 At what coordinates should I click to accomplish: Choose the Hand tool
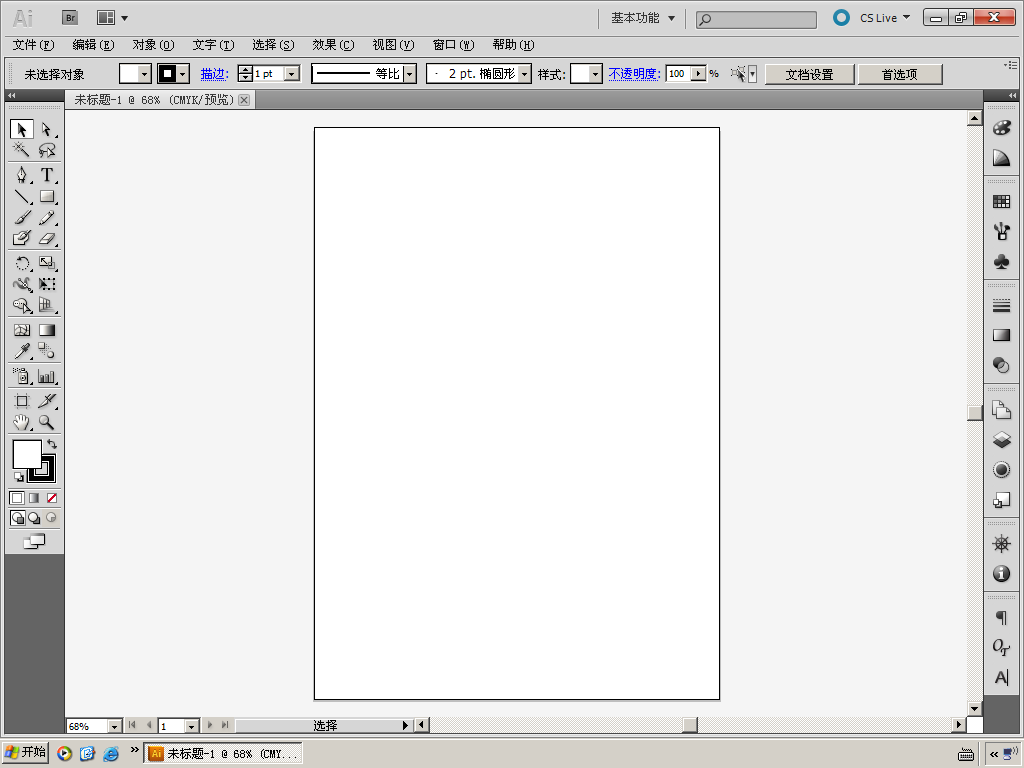pos(22,423)
